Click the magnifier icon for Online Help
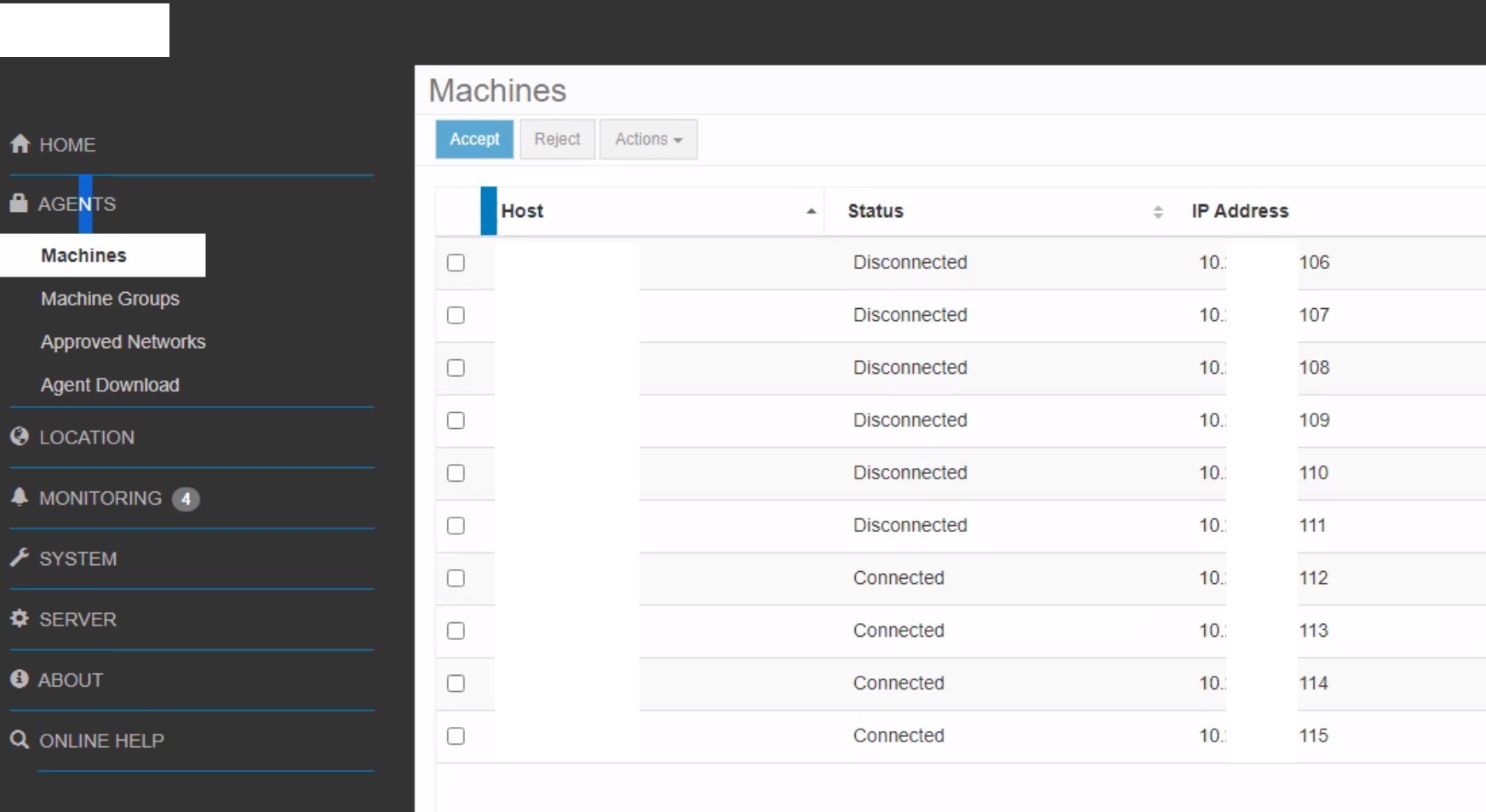This screenshot has width=1486, height=812. pos(18,741)
